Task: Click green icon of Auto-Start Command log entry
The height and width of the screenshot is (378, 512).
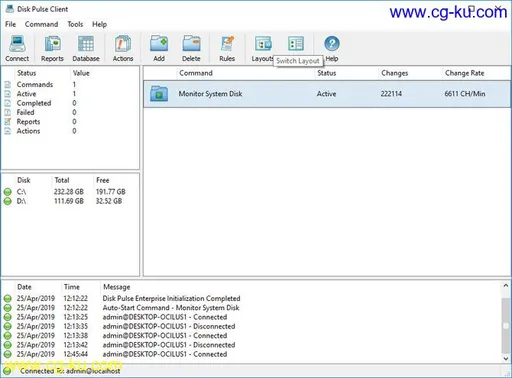Action: (x=8, y=308)
